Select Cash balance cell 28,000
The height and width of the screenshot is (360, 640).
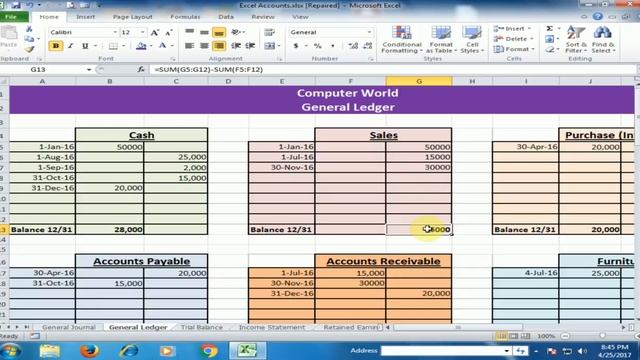tap(109, 229)
